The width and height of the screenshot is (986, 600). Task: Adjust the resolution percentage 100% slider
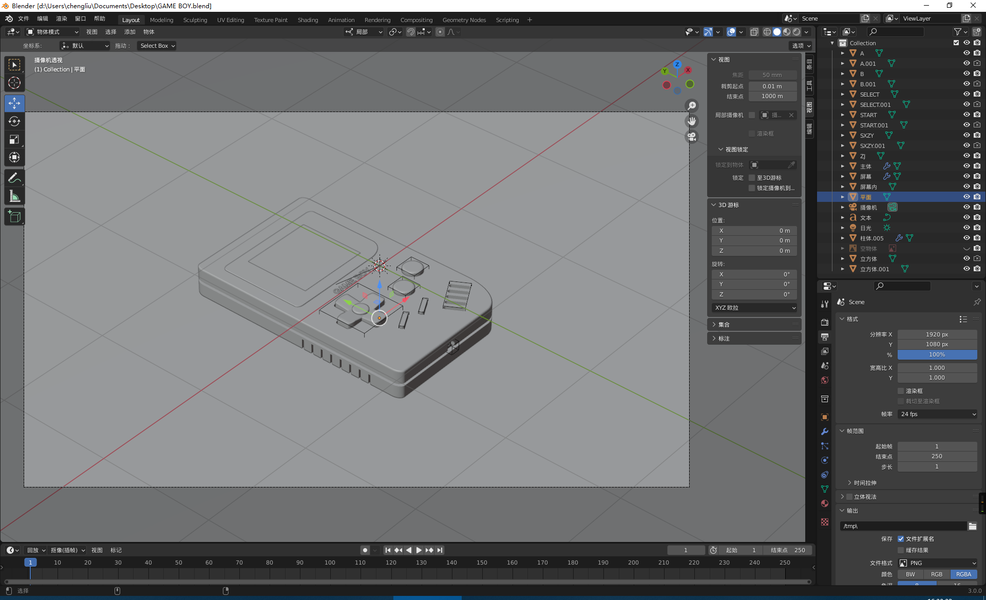tap(937, 355)
